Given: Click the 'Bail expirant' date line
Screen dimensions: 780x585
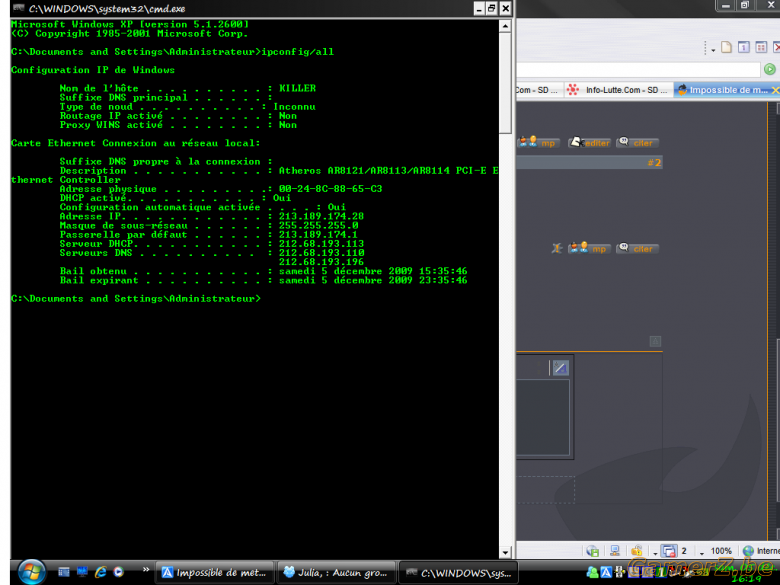Looking at the screenshot, I should (264, 280).
